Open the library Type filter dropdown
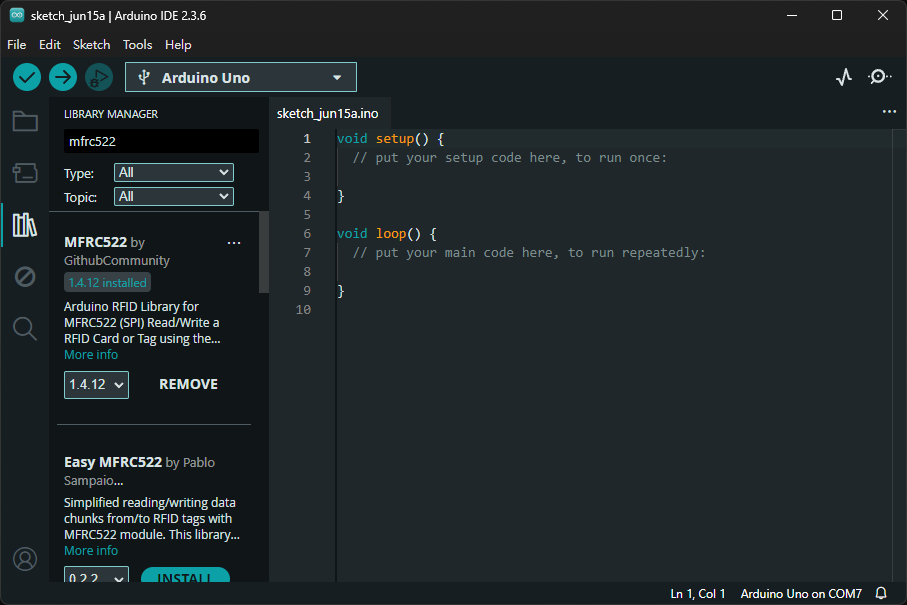 pyautogui.click(x=173, y=172)
